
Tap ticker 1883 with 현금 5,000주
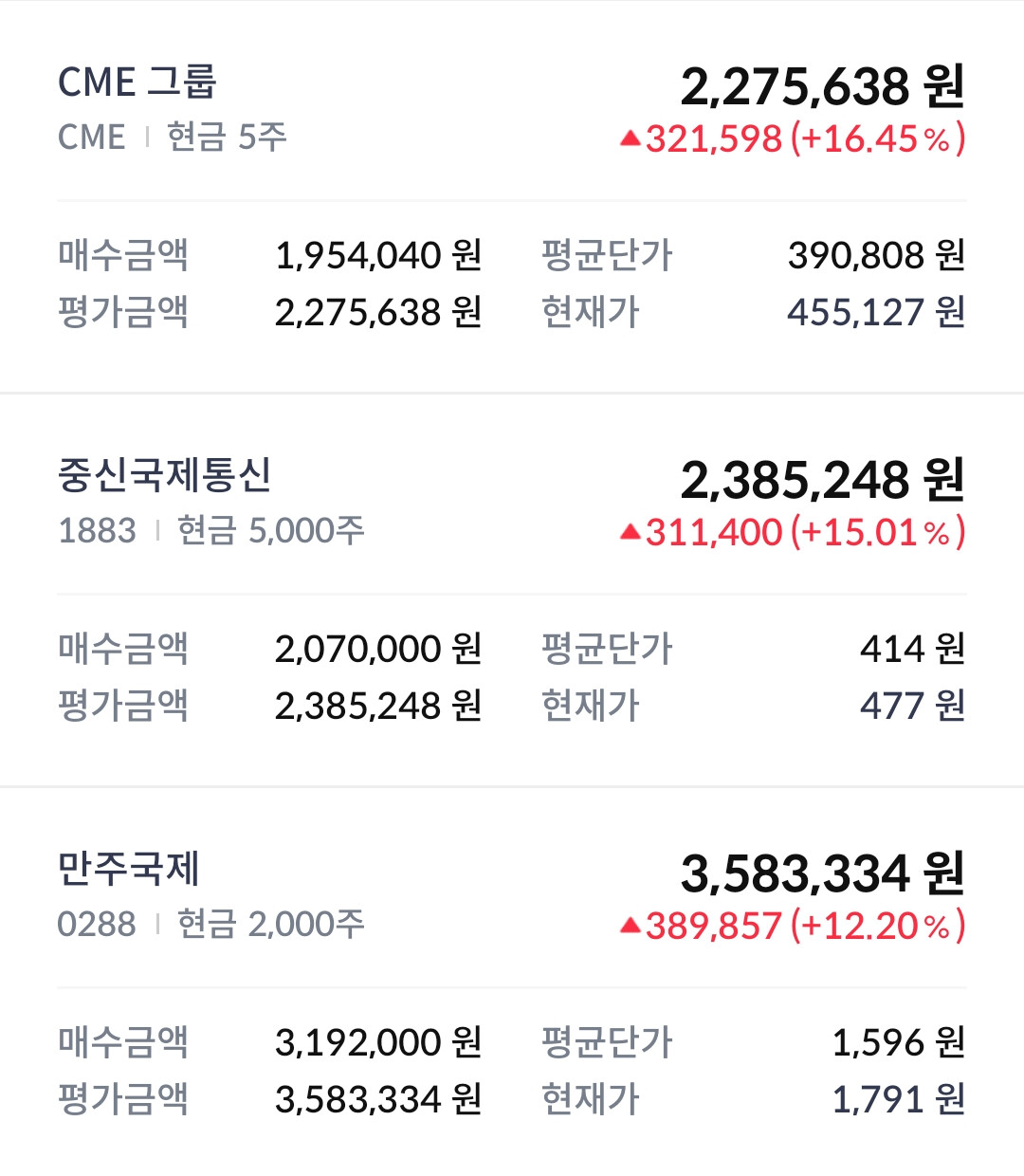[210, 531]
